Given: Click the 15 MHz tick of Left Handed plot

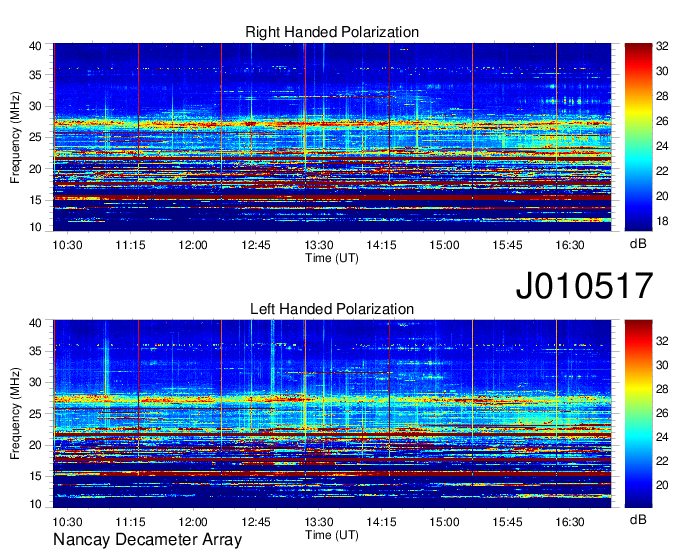Looking at the screenshot, I should [x=35, y=477].
